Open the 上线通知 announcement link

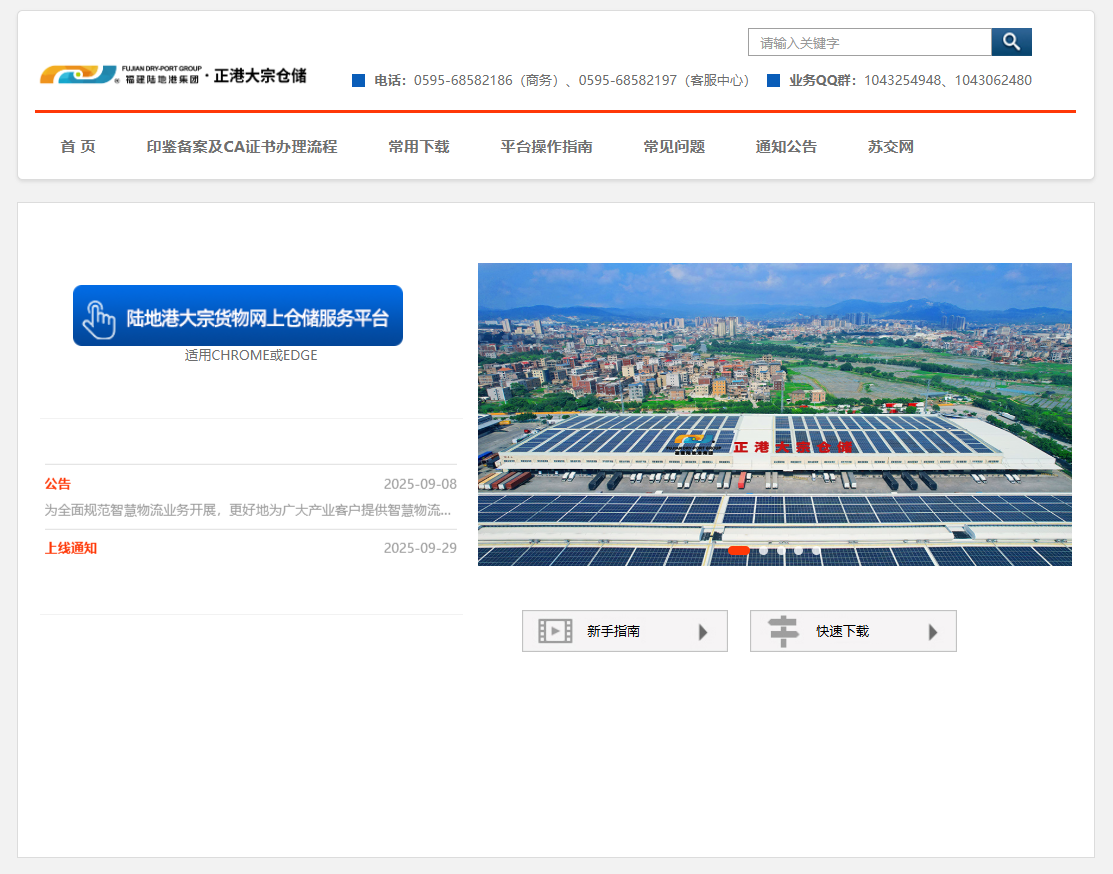[70, 548]
